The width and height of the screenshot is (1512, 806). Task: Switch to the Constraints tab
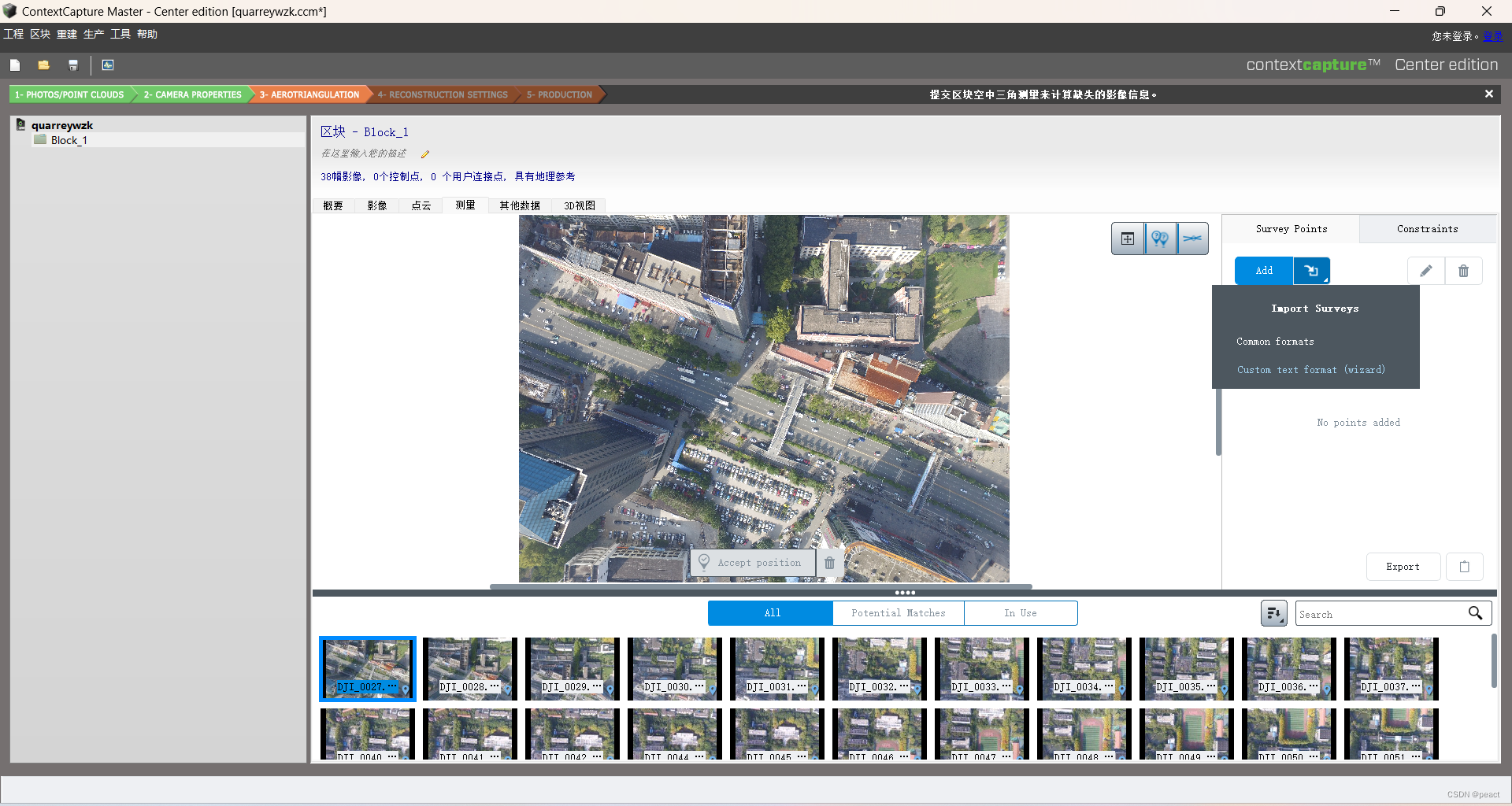tap(1427, 228)
